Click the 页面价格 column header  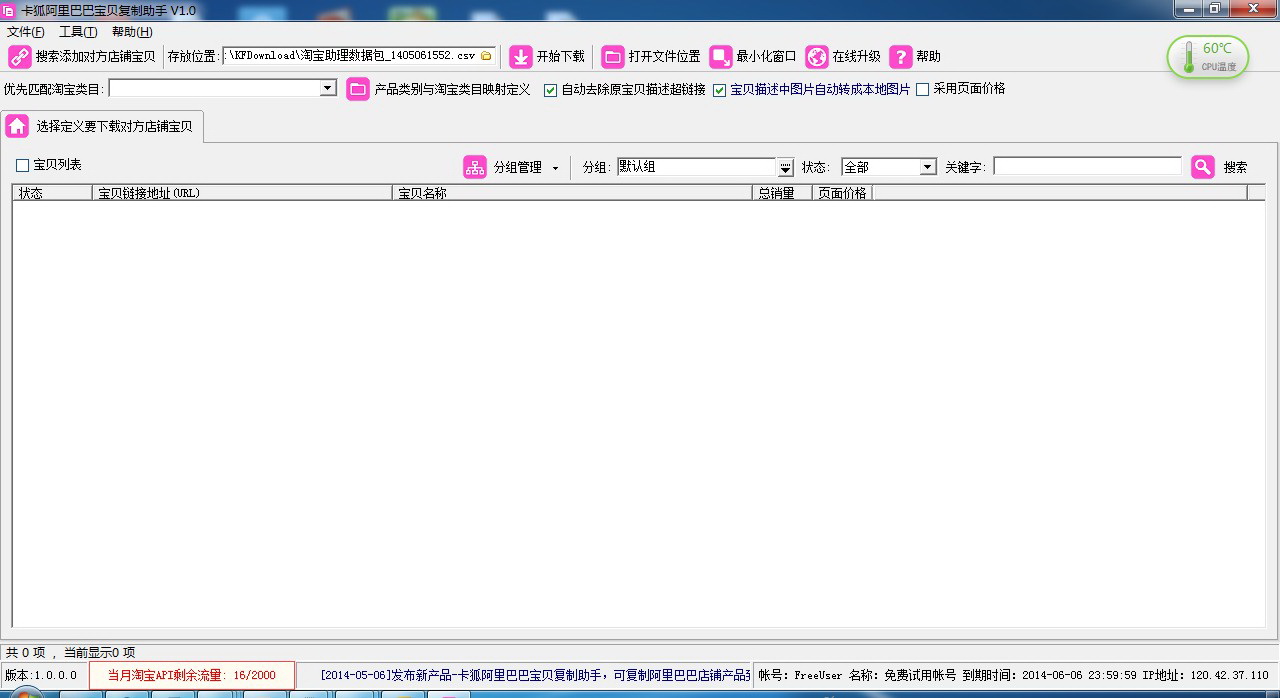click(x=842, y=193)
